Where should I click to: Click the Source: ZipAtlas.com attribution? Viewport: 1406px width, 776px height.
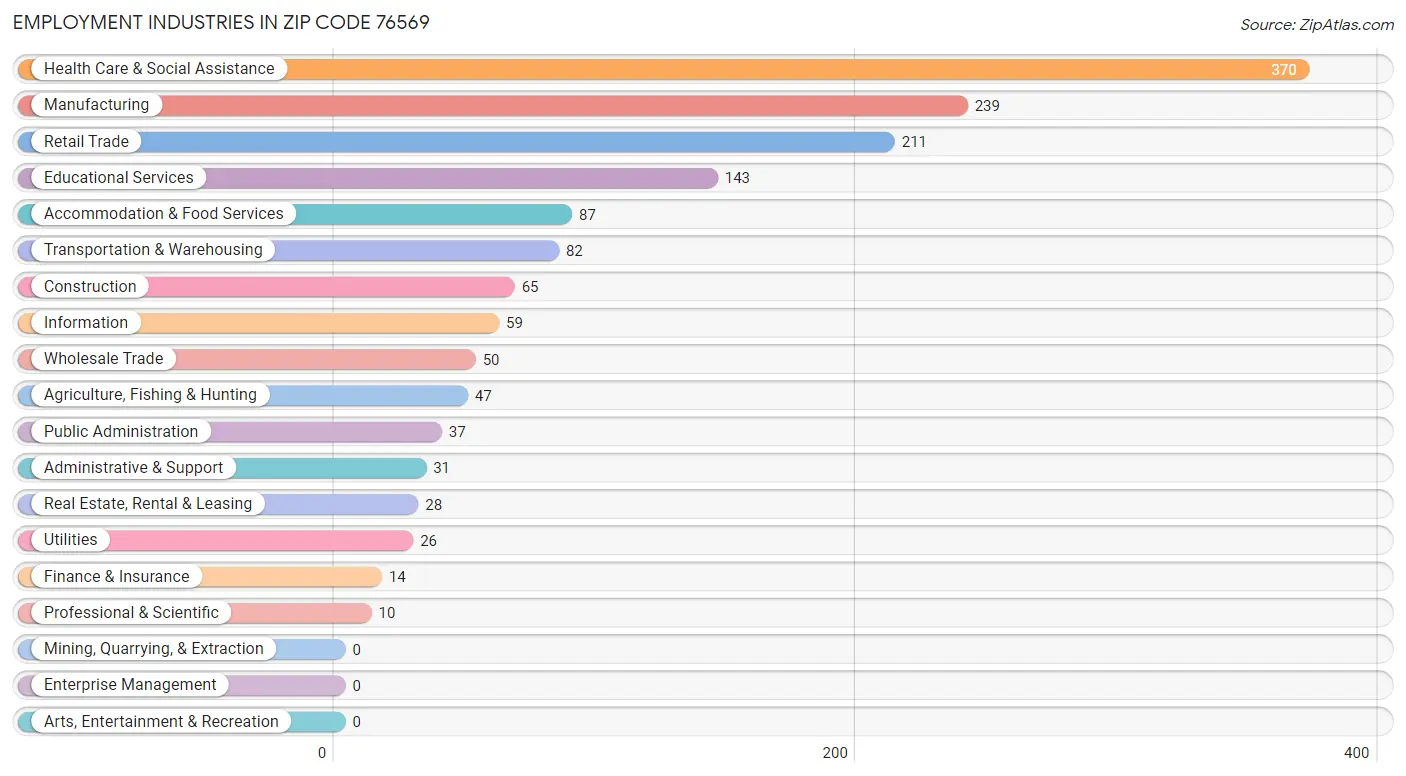click(1317, 25)
